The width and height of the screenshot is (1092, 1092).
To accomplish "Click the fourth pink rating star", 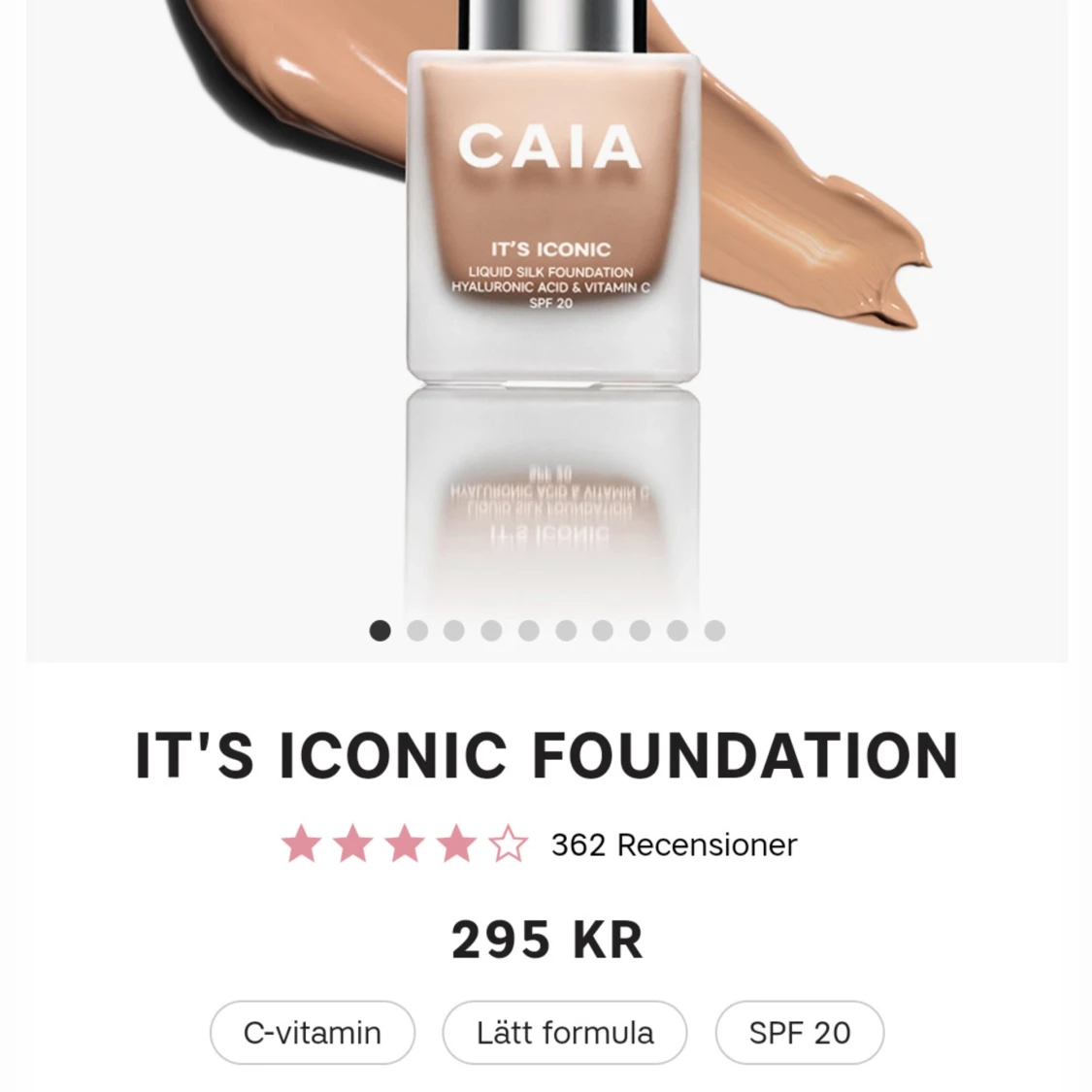I will coord(457,844).
